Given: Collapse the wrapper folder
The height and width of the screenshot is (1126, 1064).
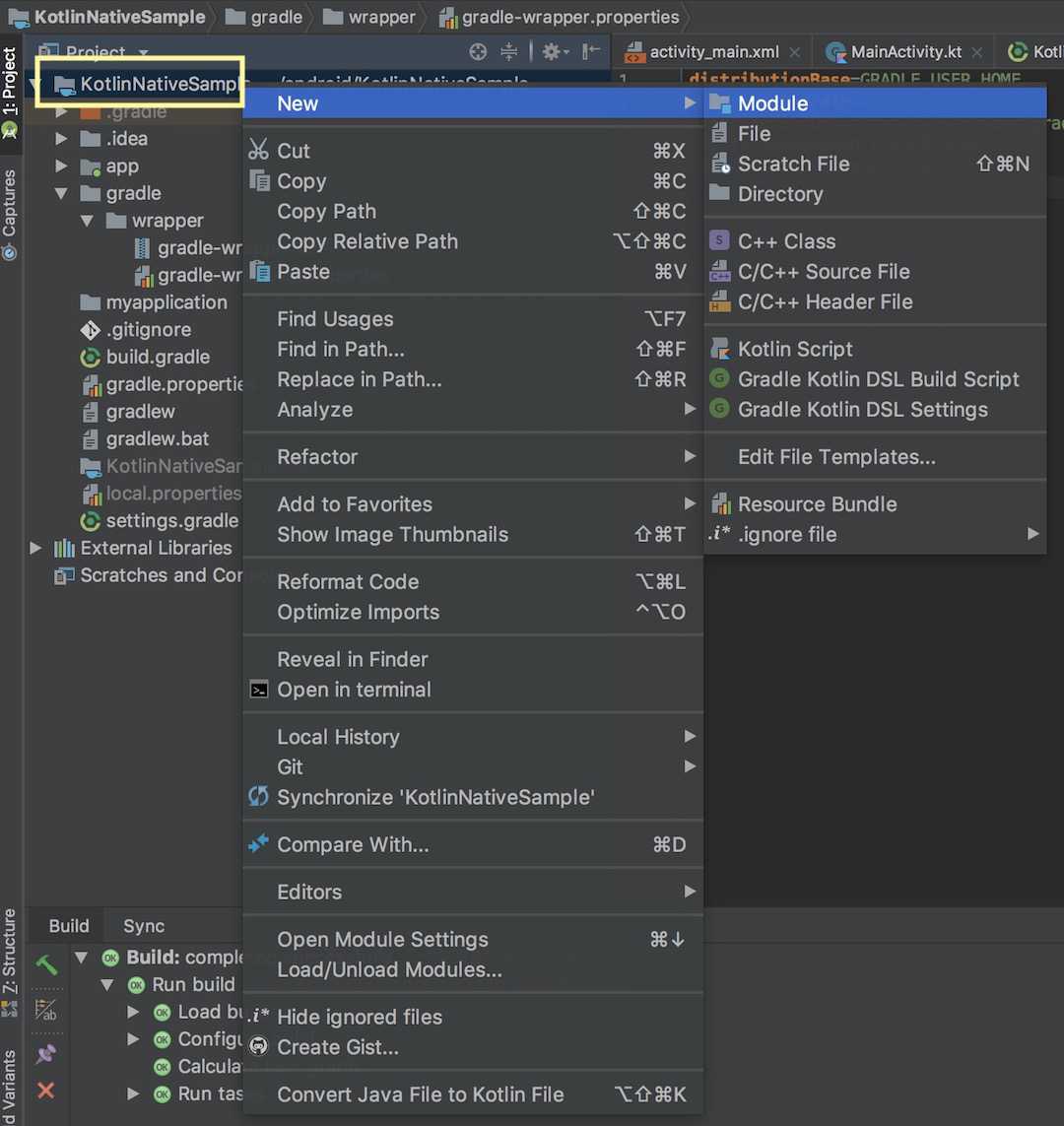Looking at the screenshot, I should pos(87,221).
